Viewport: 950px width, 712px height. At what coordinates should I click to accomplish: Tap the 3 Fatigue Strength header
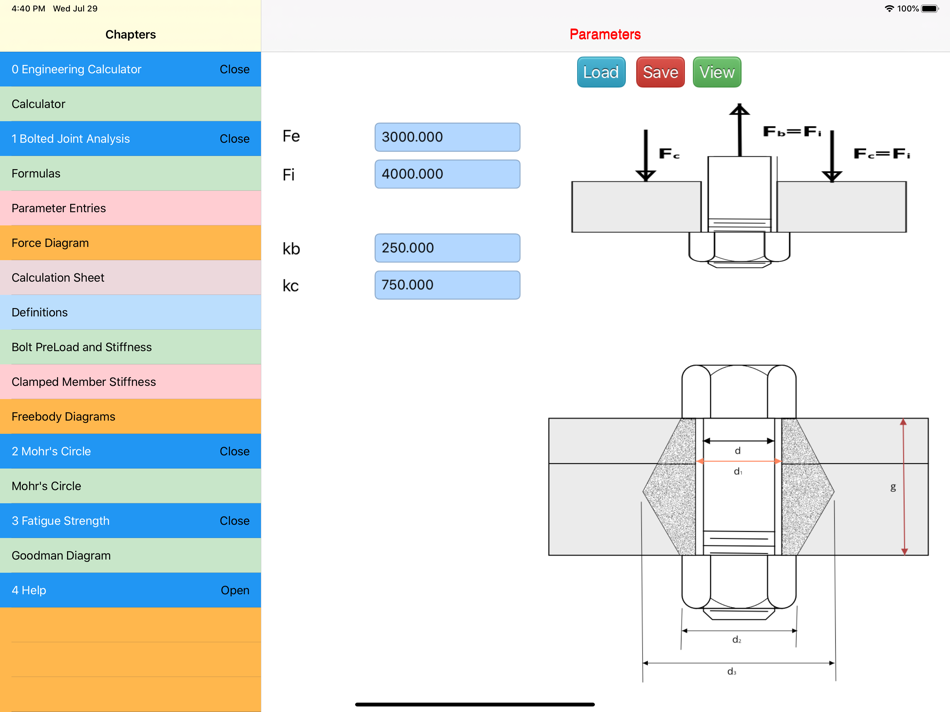(130, 521)
